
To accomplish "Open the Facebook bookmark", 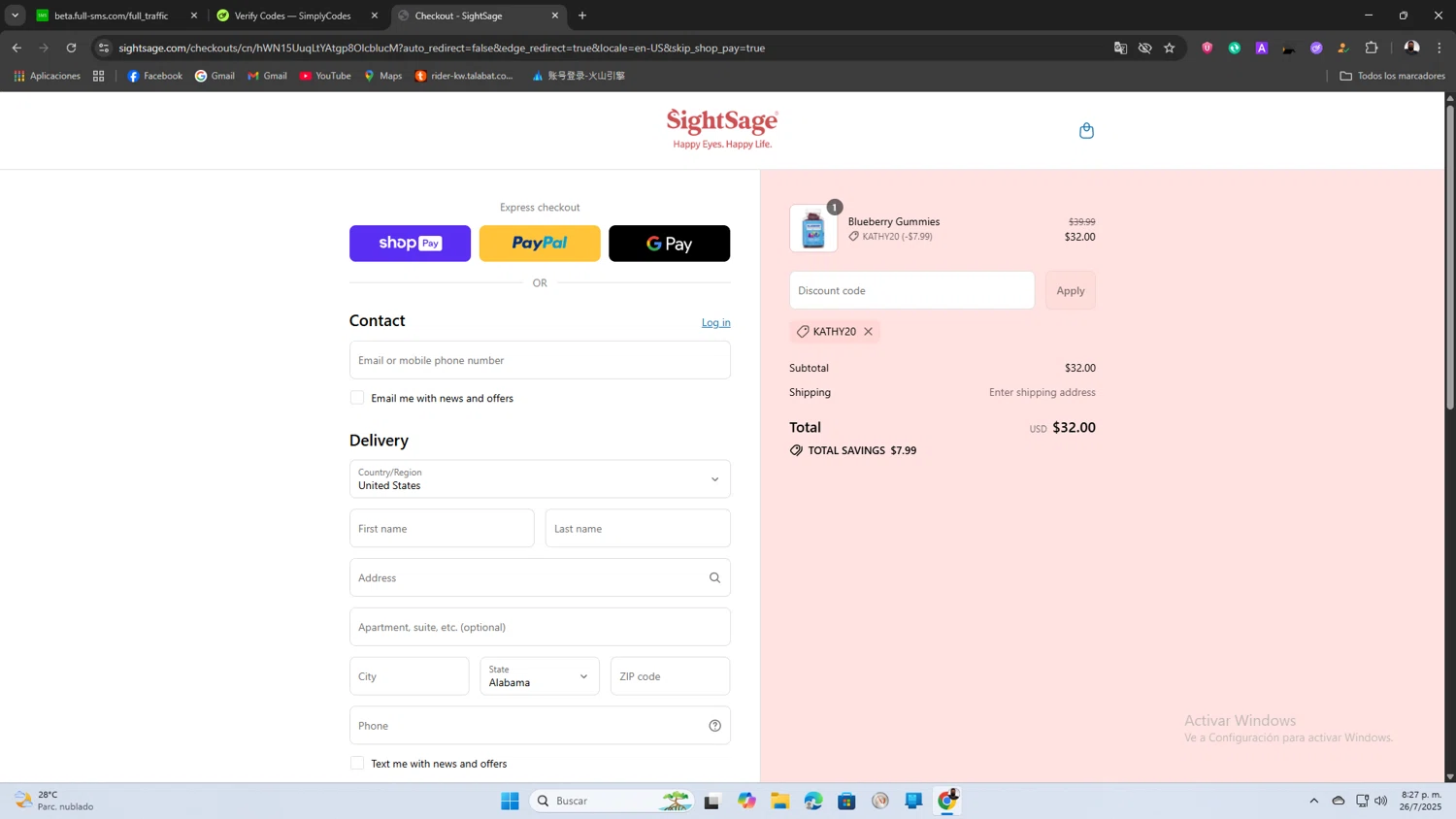I will coord(154,76).
